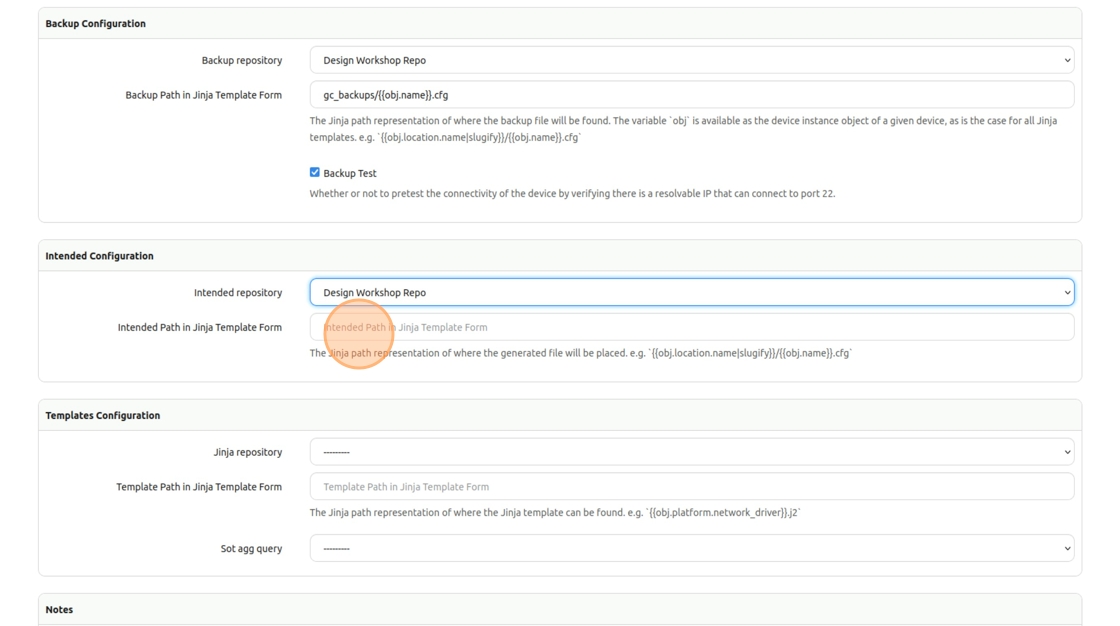Open the Intended repository dropdown
1120x626 pixels.
pyautogui.click(x=691, y=292)
